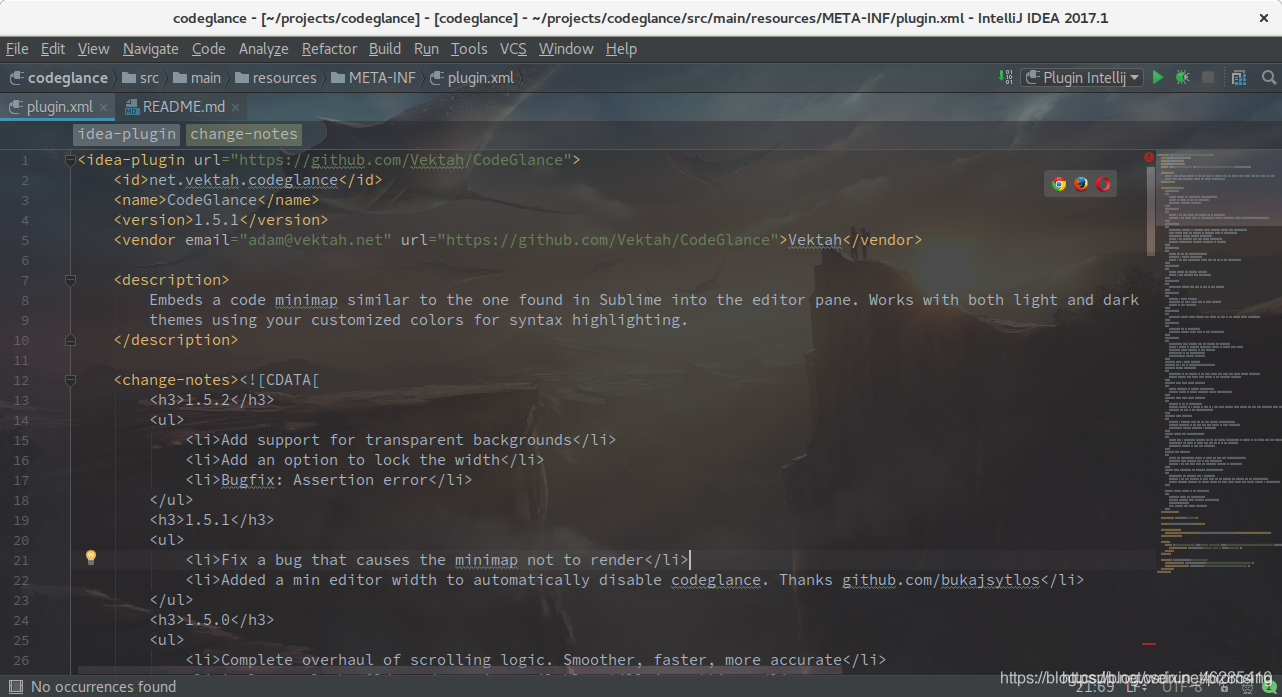Click the red error indicator icon
The height and width of the screenshot is (697, 1282).
coord(1149,157)
